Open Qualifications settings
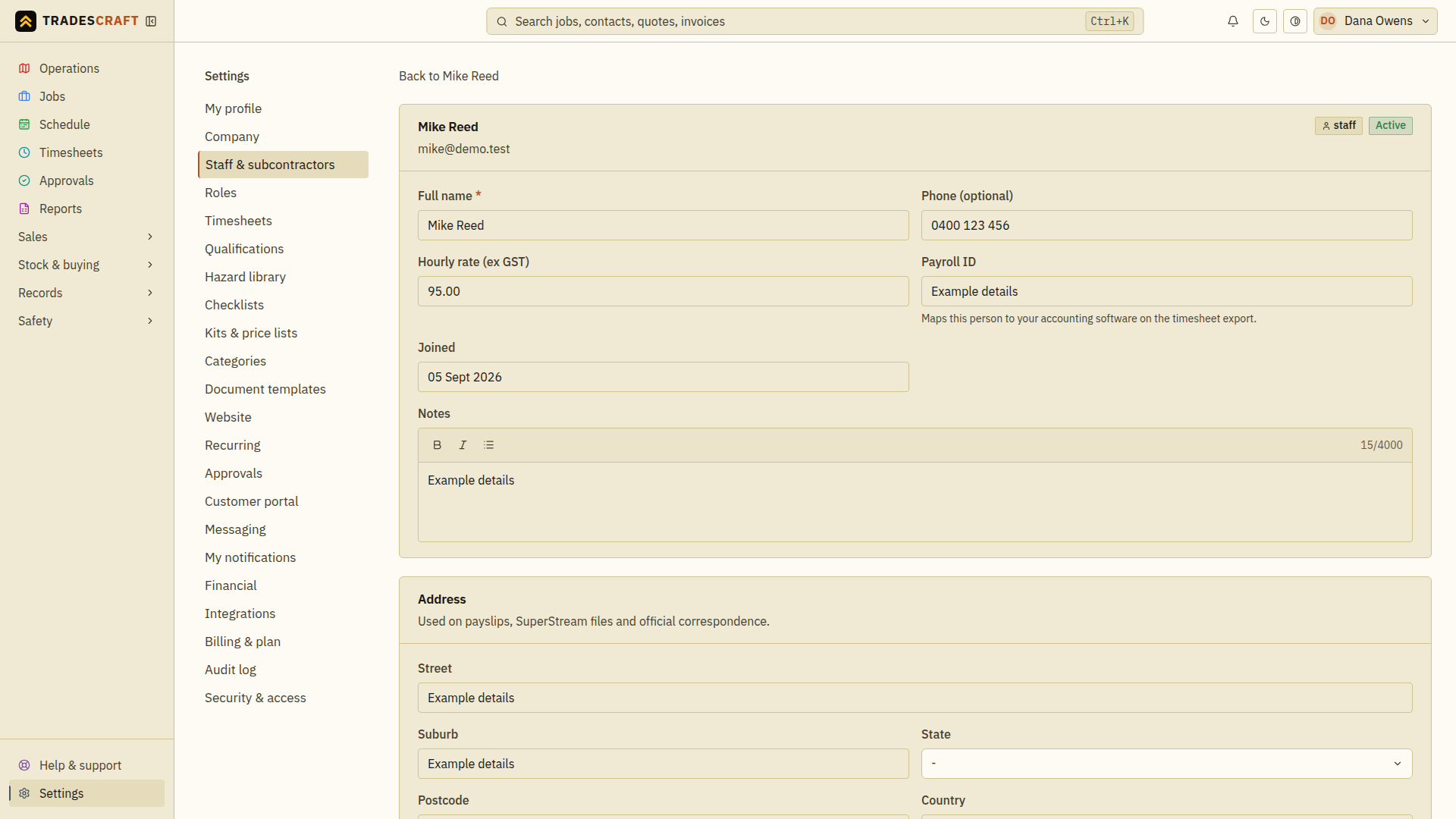Viewport: 1456px width, 819px height. [283, 249]
